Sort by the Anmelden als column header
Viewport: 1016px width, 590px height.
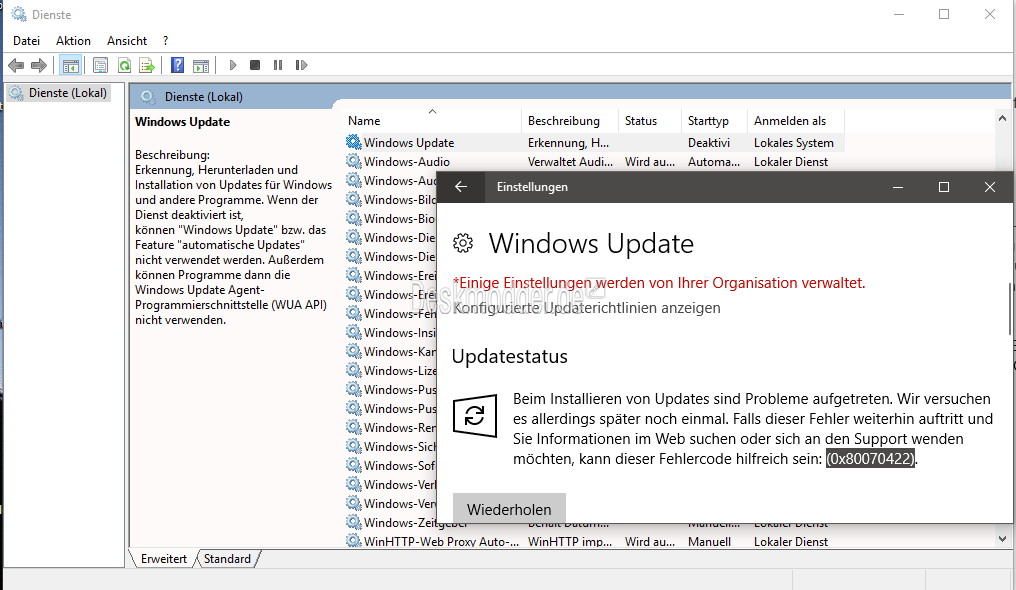pyautogui.click(x=796, y=121)
